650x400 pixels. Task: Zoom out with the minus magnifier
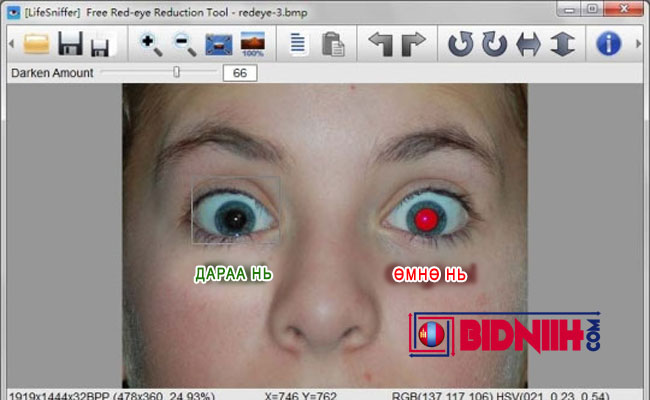pyautogui.click(x=185, y=44)
